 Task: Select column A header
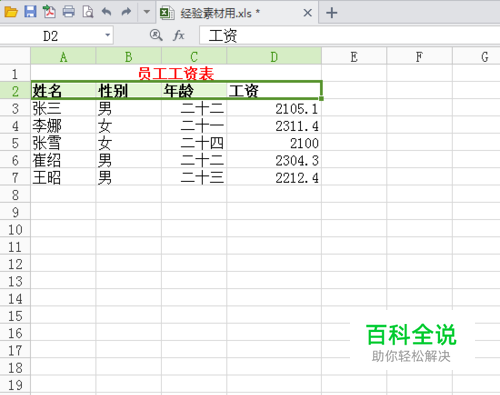(x=63, y=57)
